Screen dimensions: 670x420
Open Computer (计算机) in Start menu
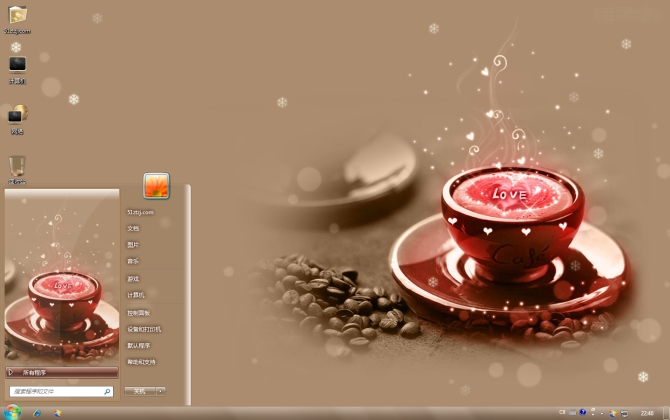[135, 295]
